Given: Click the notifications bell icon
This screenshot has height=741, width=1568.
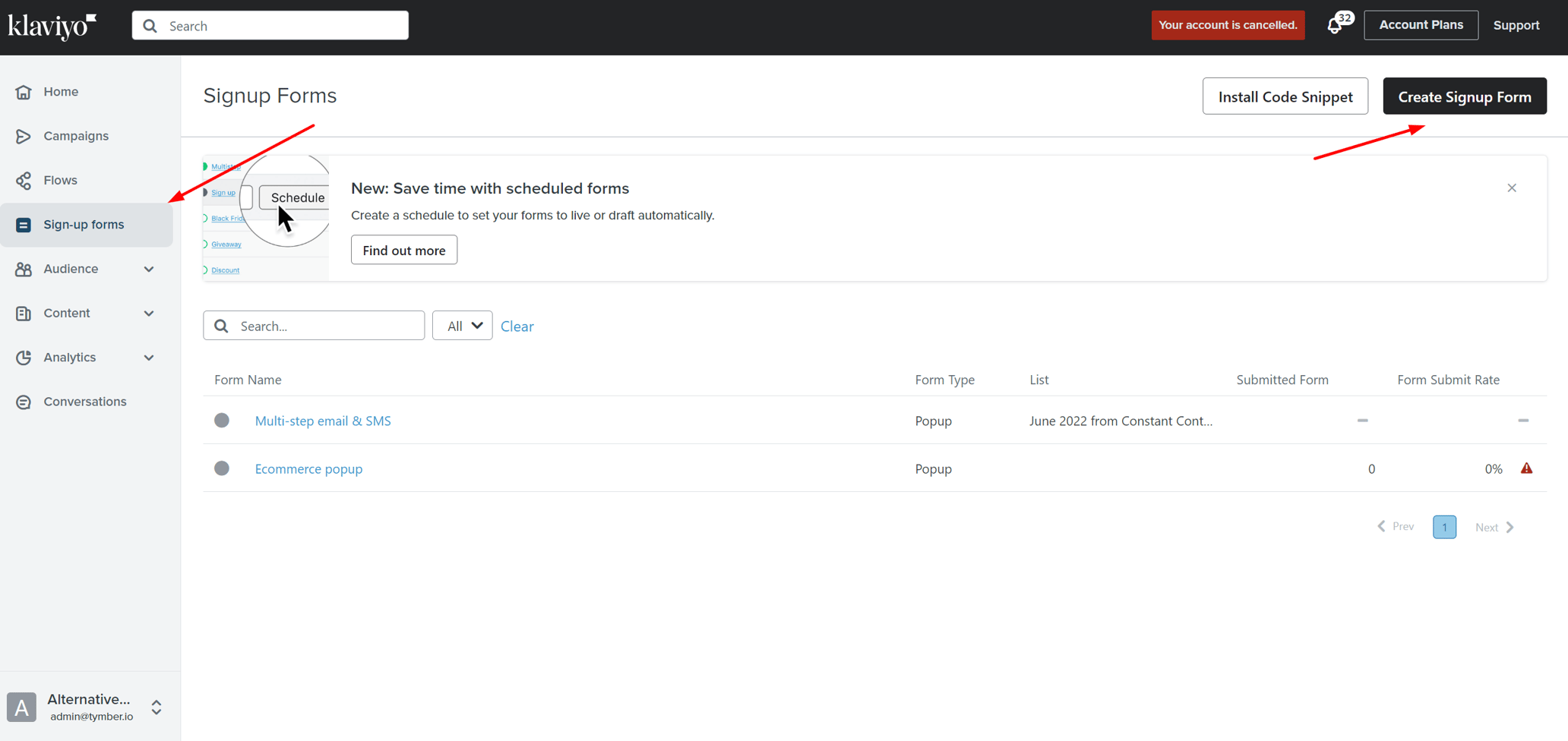Looking at the screenshot, I should 1336,25.
